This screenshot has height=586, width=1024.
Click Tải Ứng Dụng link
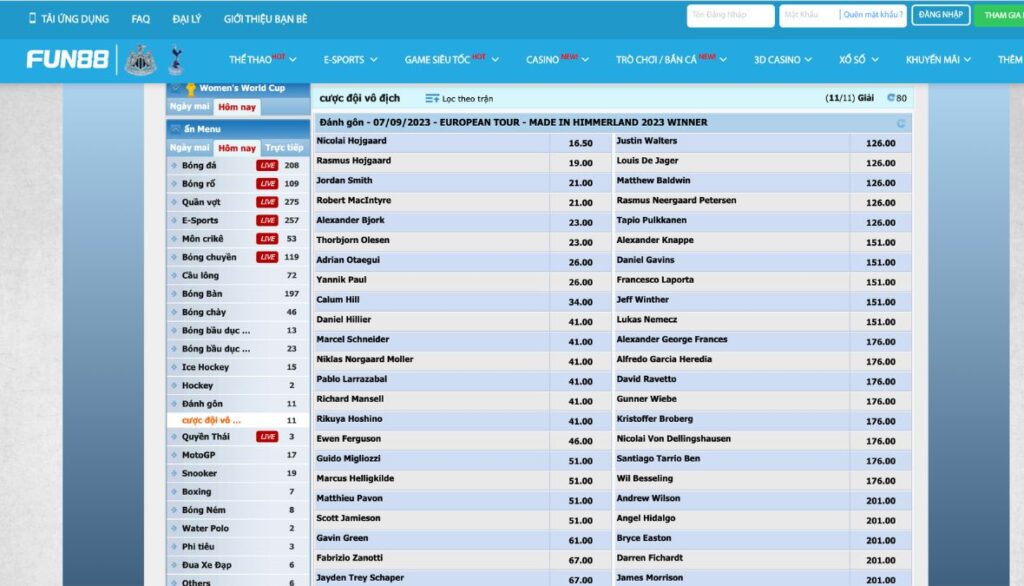pos(69,19)
